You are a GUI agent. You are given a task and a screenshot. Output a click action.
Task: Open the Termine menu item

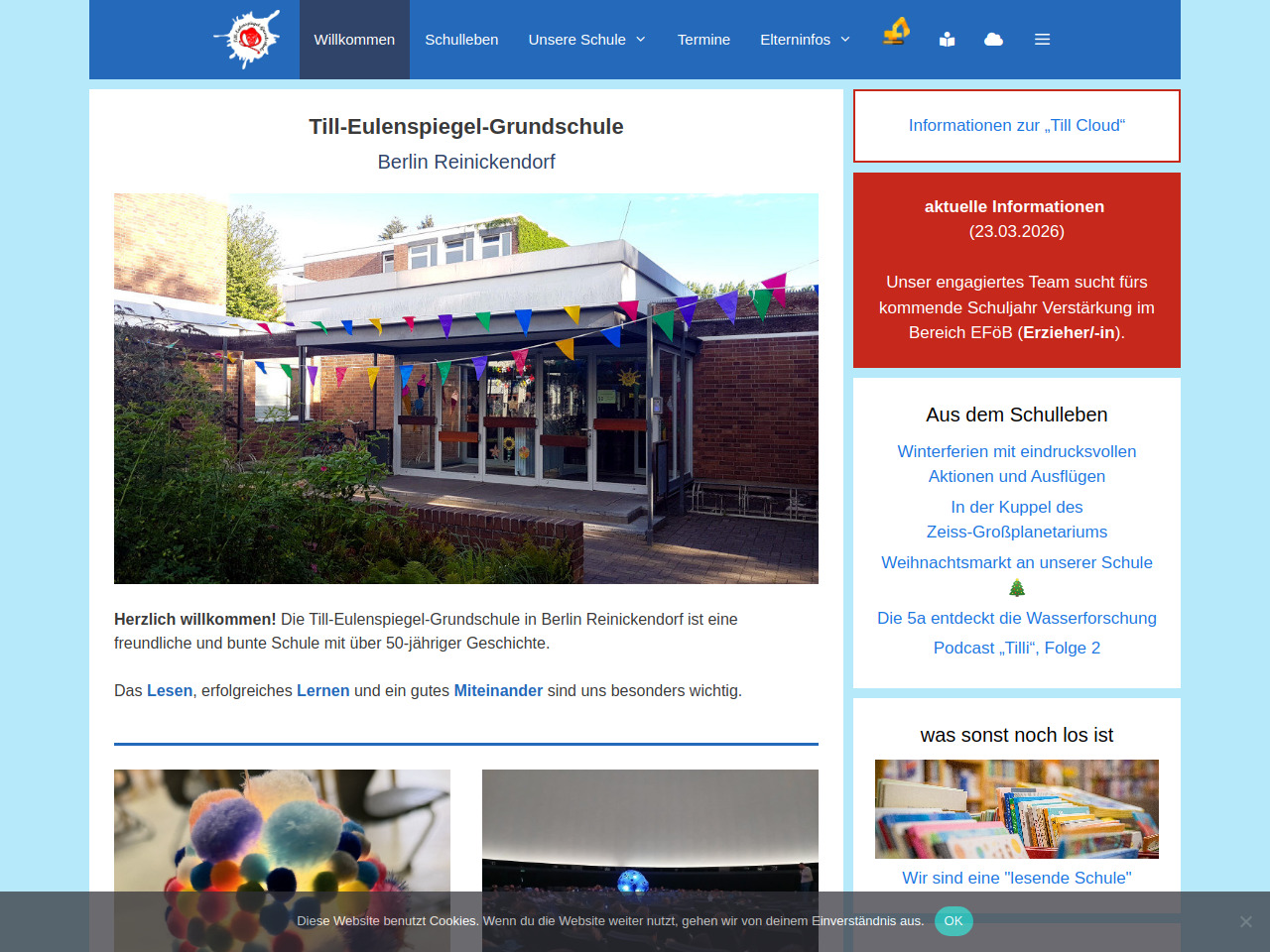click(x=703, y=40)
